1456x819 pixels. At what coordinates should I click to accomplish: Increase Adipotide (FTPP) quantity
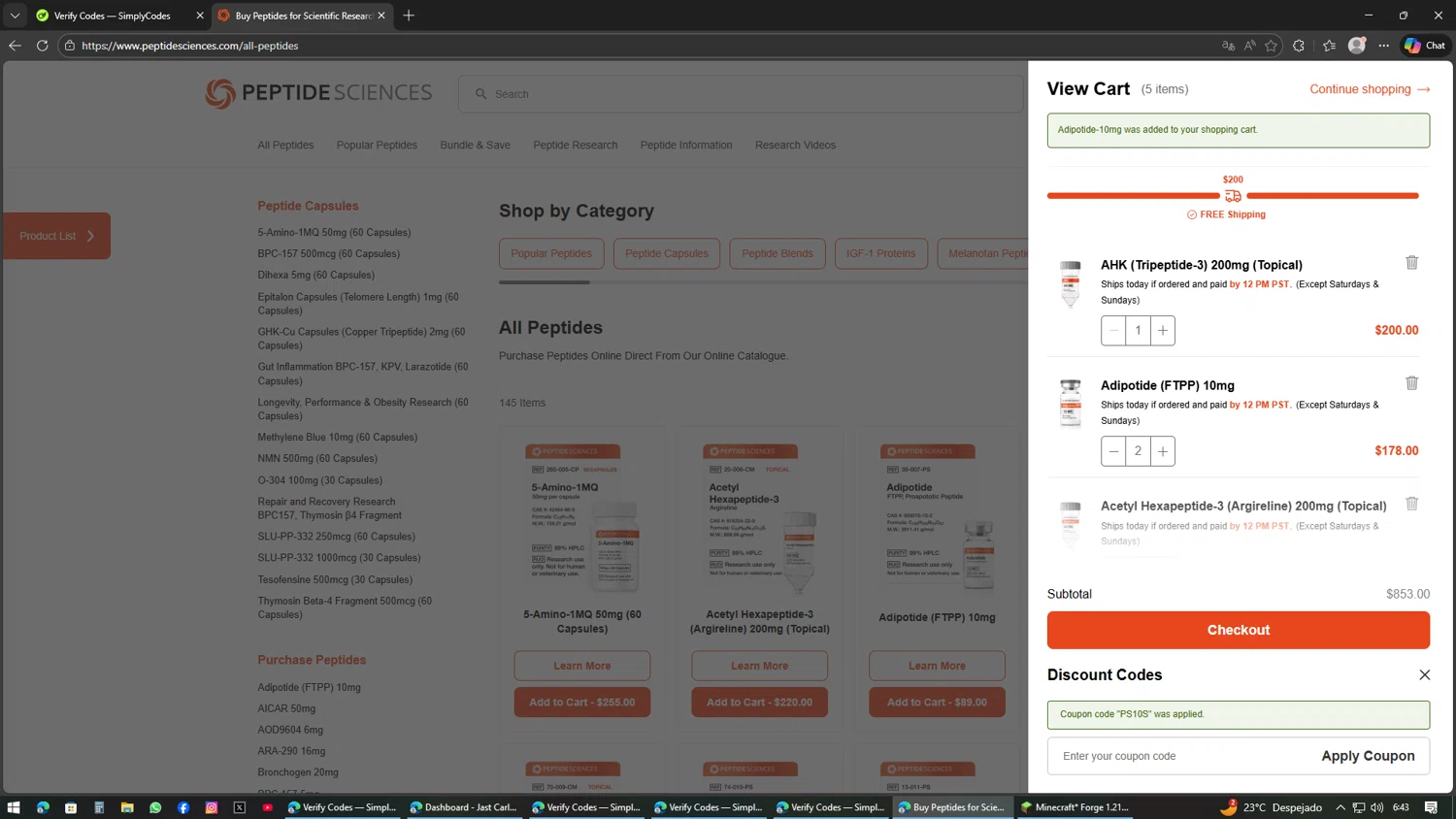pyautogui.click(x=1163, y=450)
